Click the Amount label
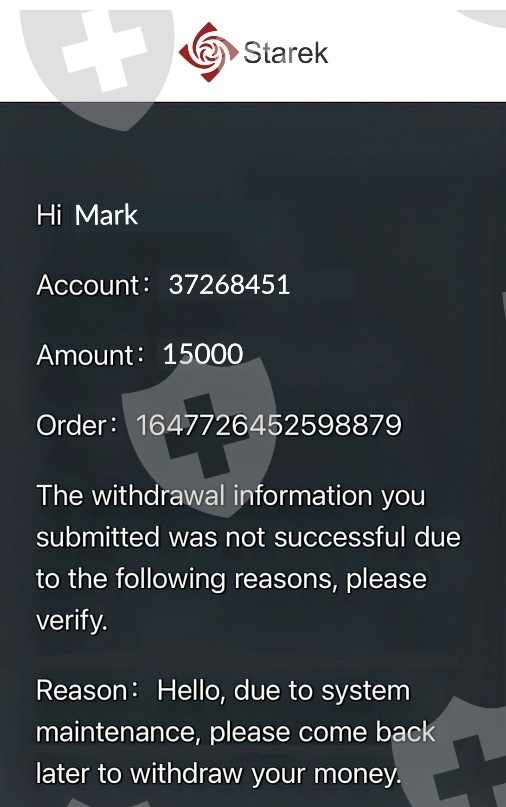The height and width of the screenshot is (807, 506). [85, 355]
